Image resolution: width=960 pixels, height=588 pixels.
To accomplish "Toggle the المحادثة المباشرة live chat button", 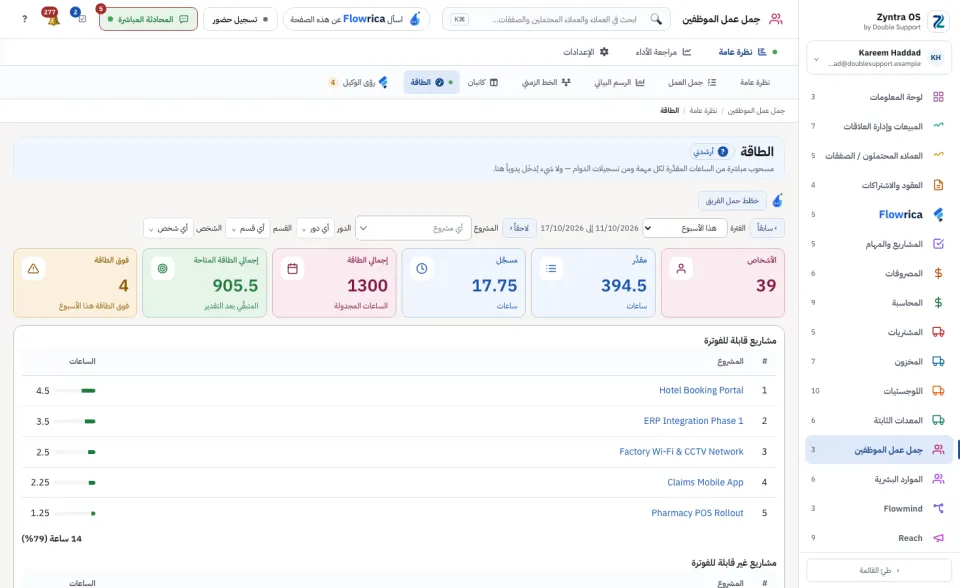I will (148, 19).
